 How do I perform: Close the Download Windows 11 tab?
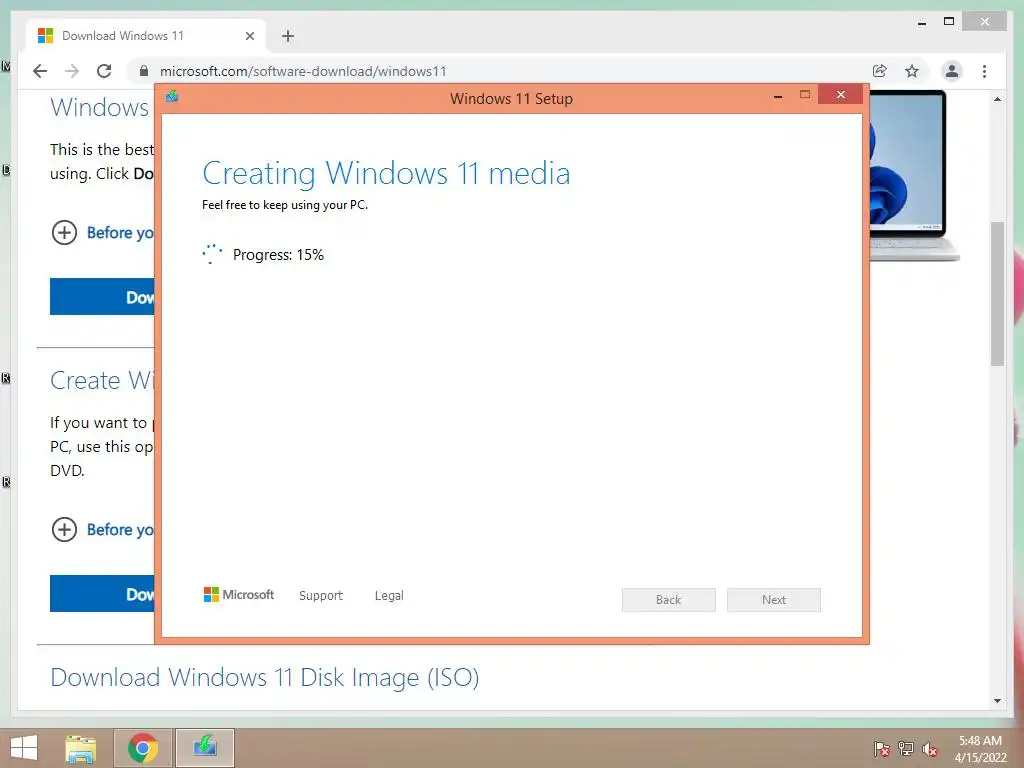[249, 36]
